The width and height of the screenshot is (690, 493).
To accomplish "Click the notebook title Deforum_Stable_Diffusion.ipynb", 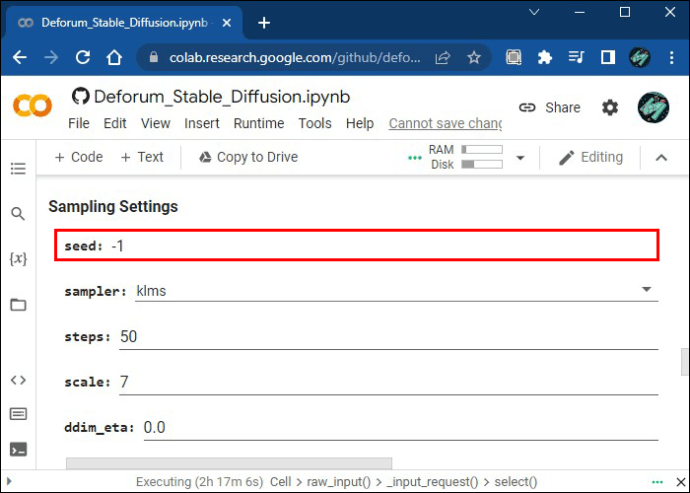I will (x=222, y=97).
